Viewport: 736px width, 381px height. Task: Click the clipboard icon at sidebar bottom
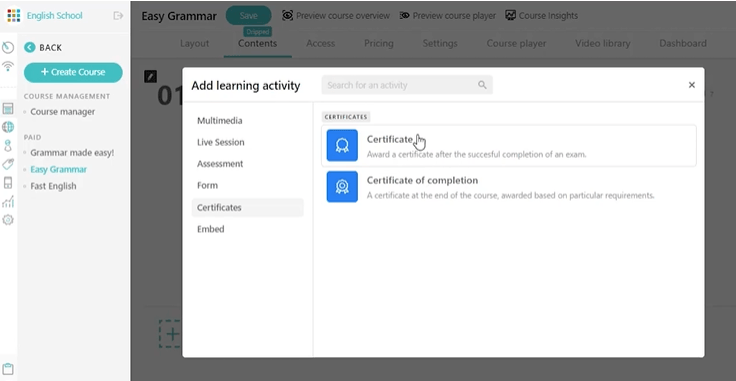(8, 369)
